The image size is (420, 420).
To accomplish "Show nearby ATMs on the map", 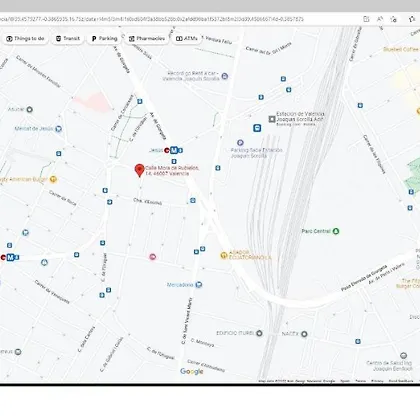I will point(187,39).
